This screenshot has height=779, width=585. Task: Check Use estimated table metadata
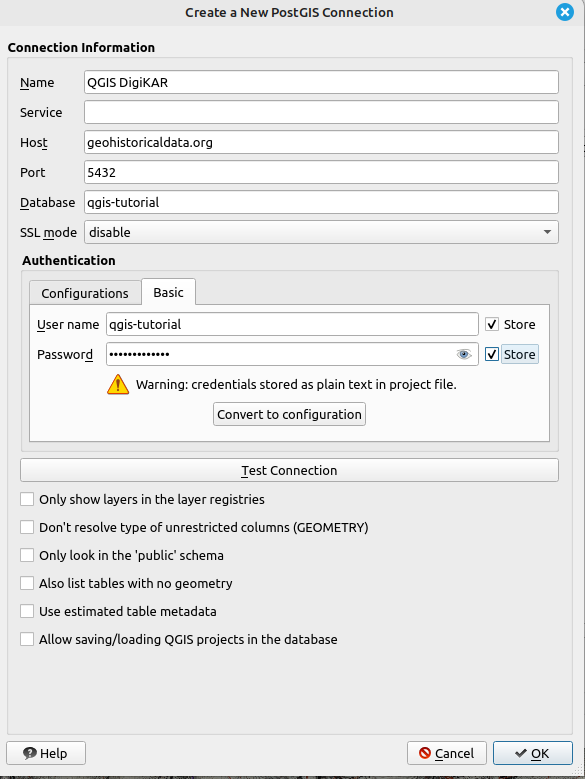27,611
